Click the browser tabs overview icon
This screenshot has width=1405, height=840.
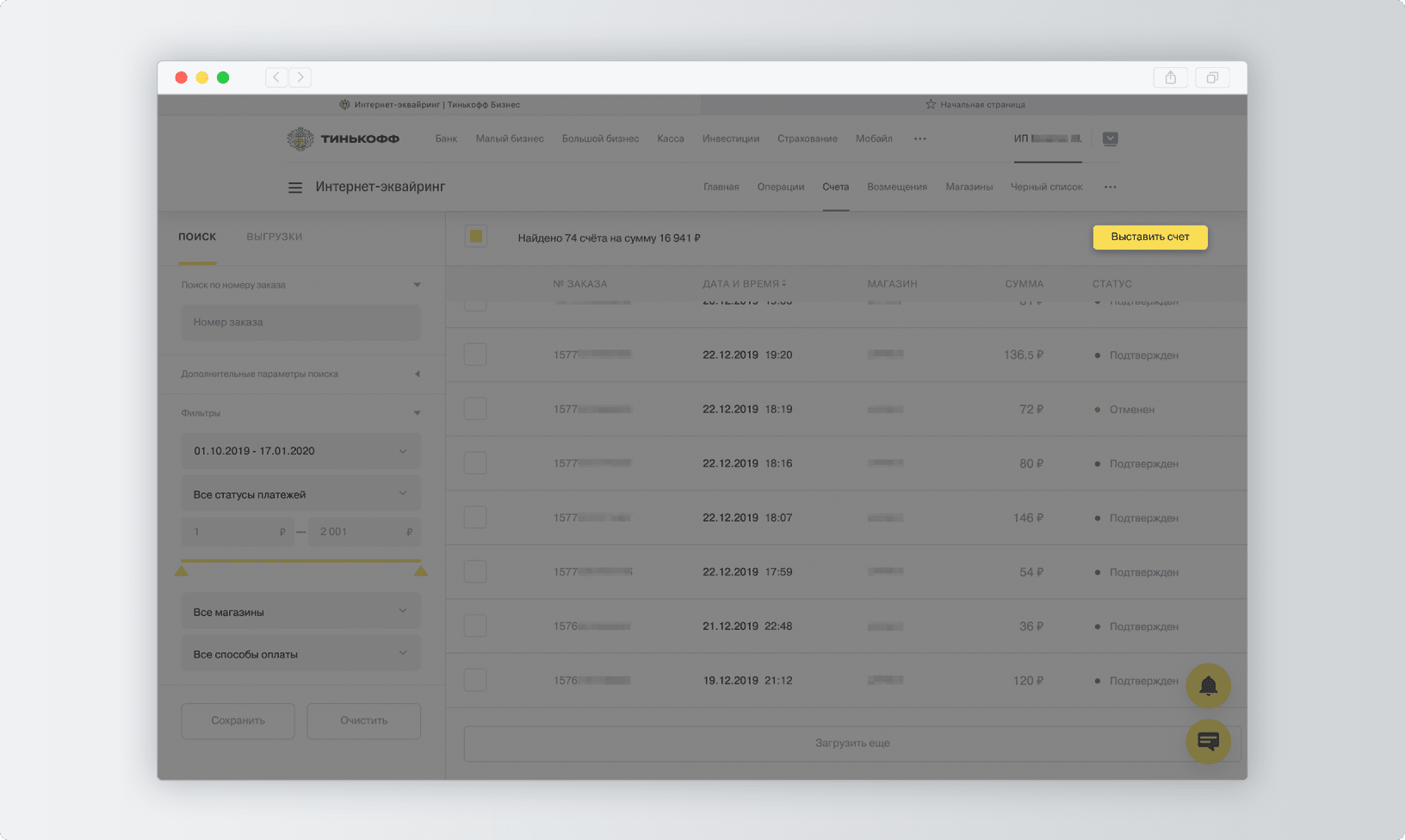tap(1212, 77)
